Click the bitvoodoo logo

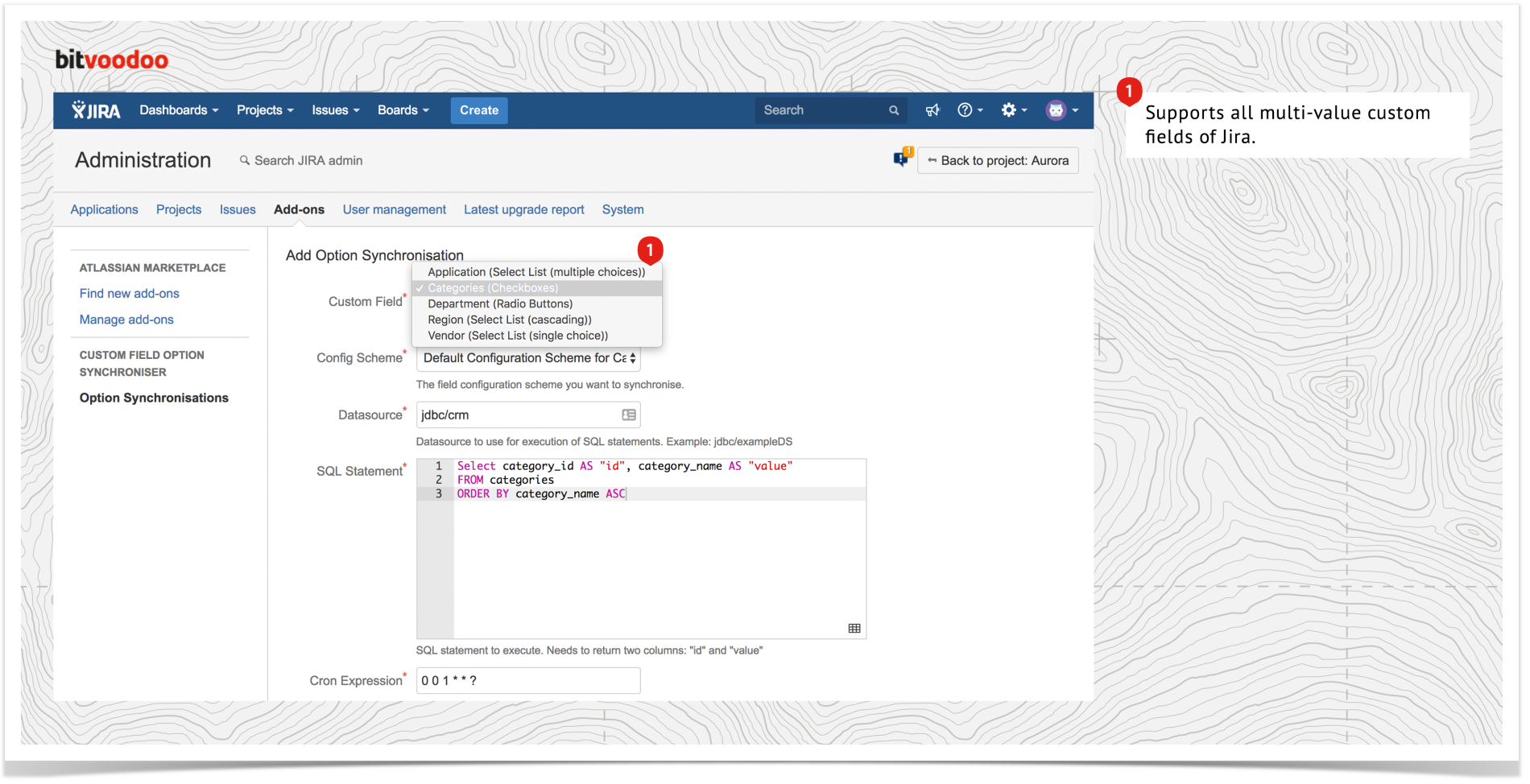tap(111, 60)
